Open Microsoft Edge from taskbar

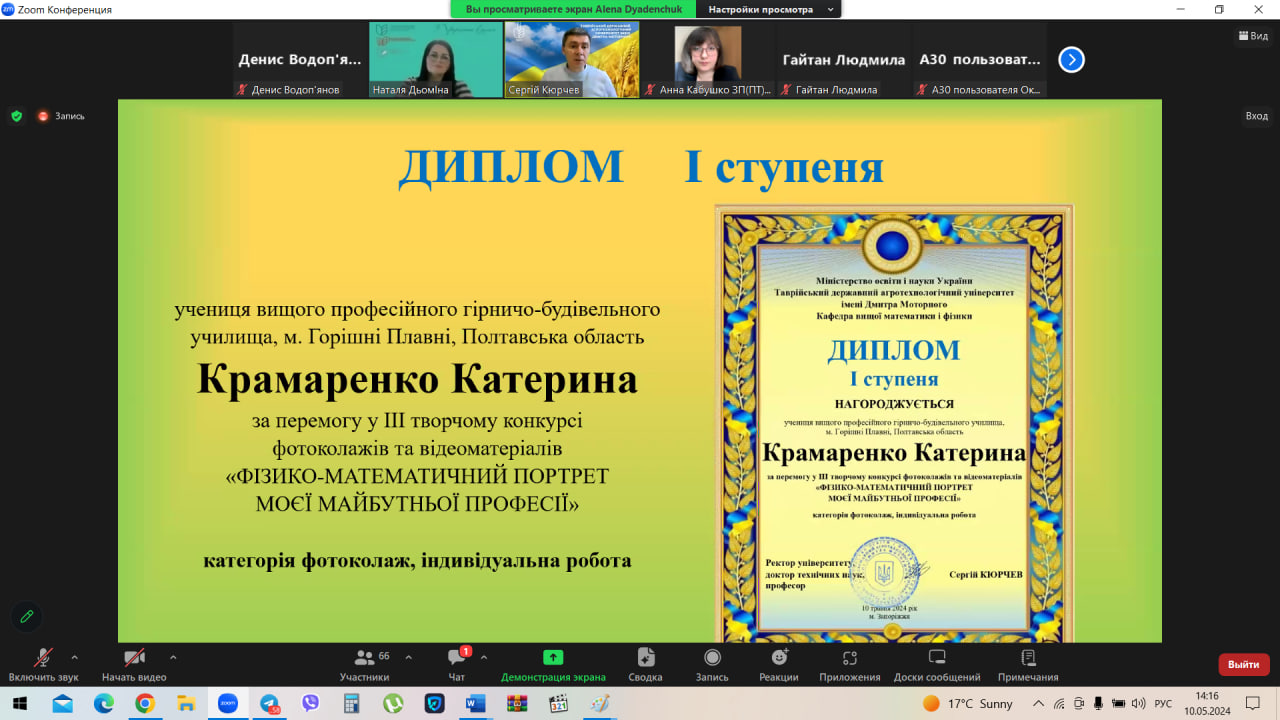[x=104, y=704]
